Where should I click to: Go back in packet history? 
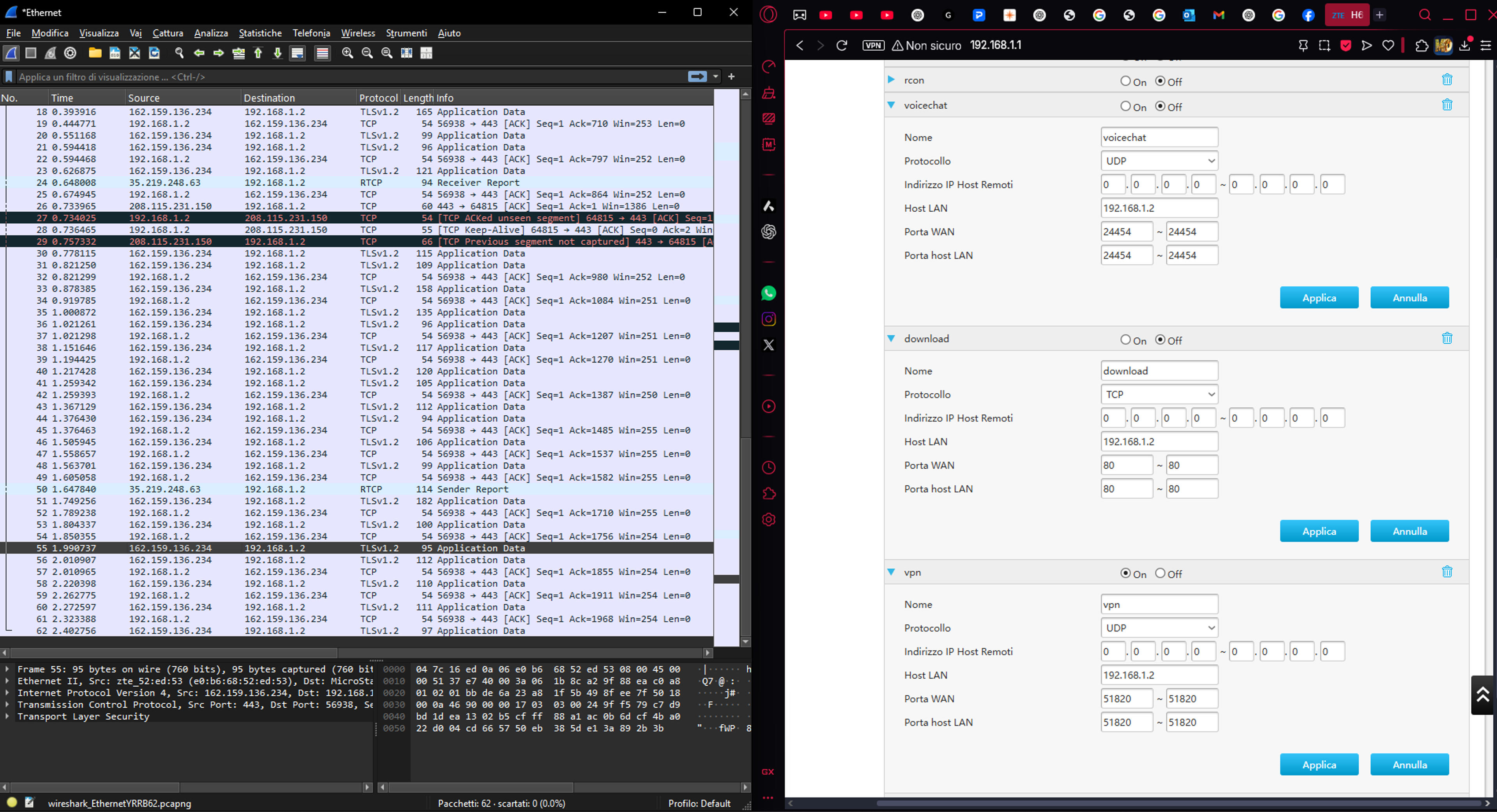pyautogui.click(x=199, y=53)
